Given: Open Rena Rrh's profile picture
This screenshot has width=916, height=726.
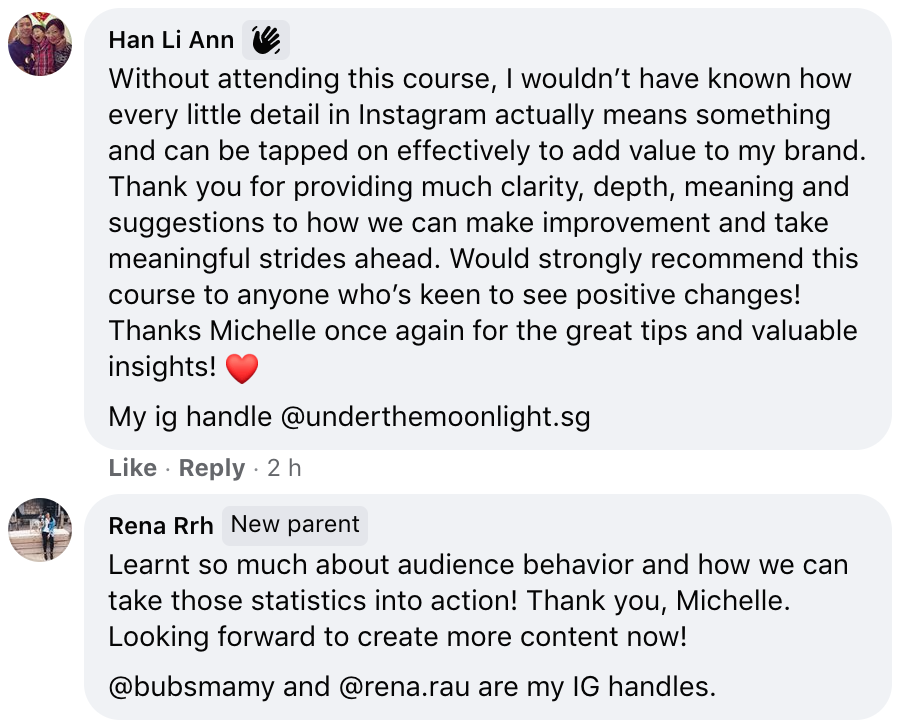Looking at the screenshot, I should 40,529.
